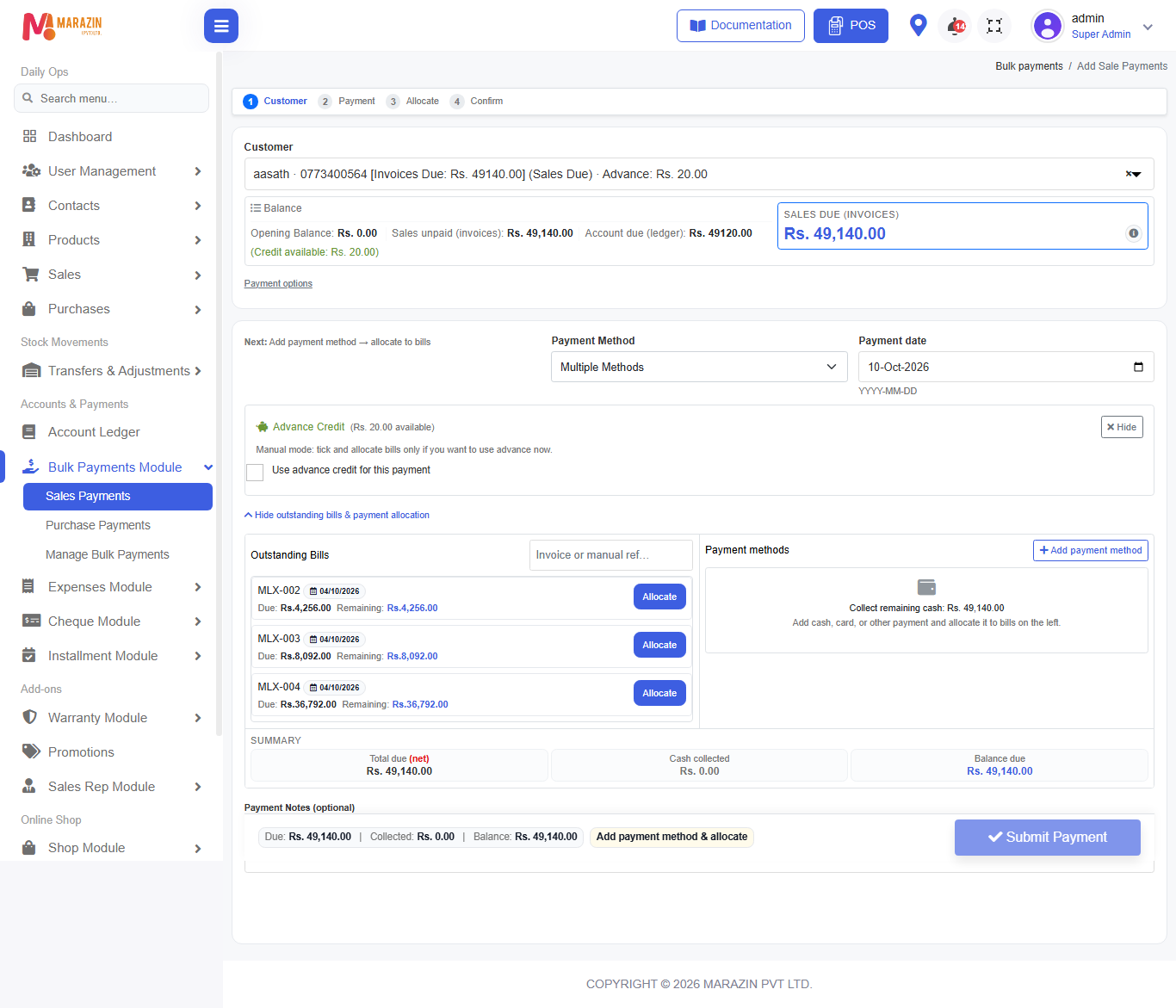Click the Bulk Payments Module hand icon

(x=31, y=467)
